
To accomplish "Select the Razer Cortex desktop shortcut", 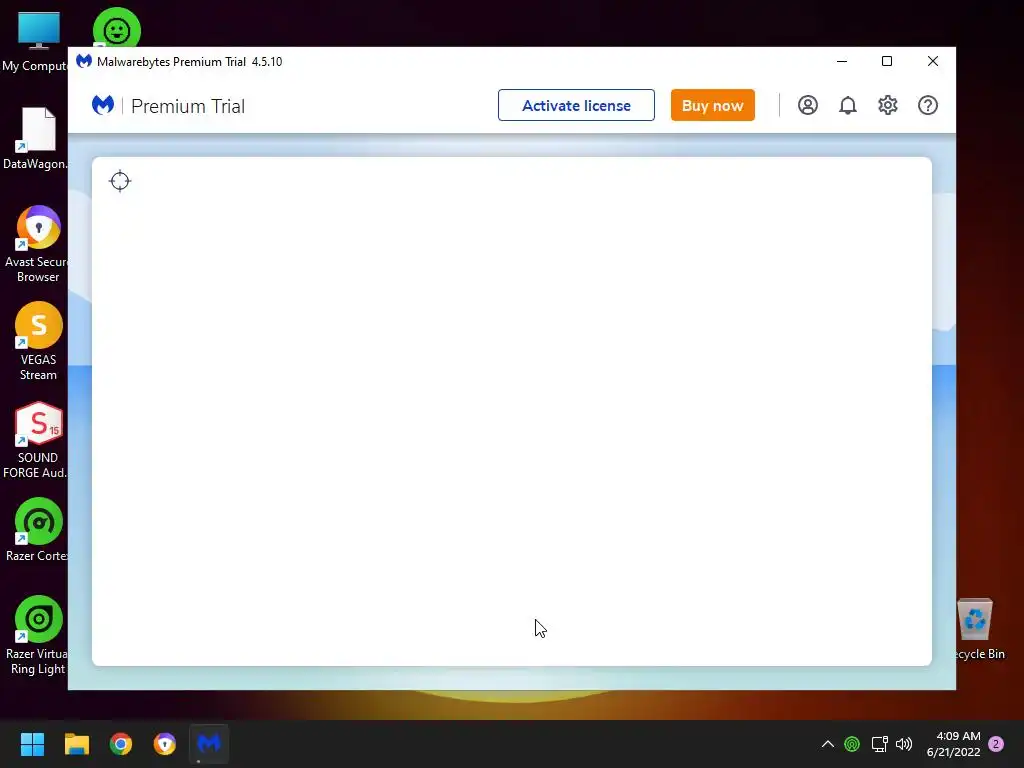I will (36, 530).
